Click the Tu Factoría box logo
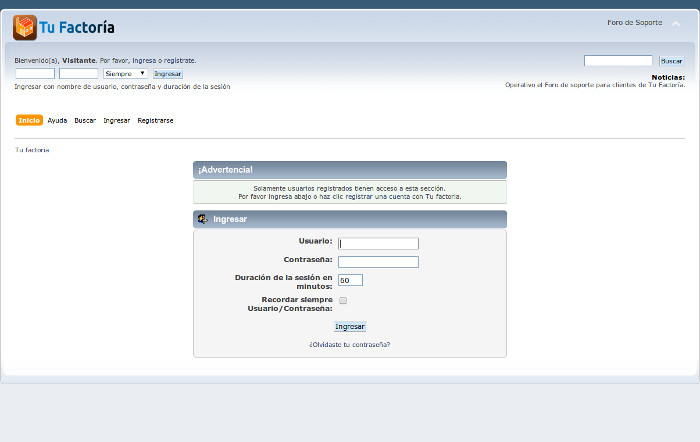 (25, 27)
